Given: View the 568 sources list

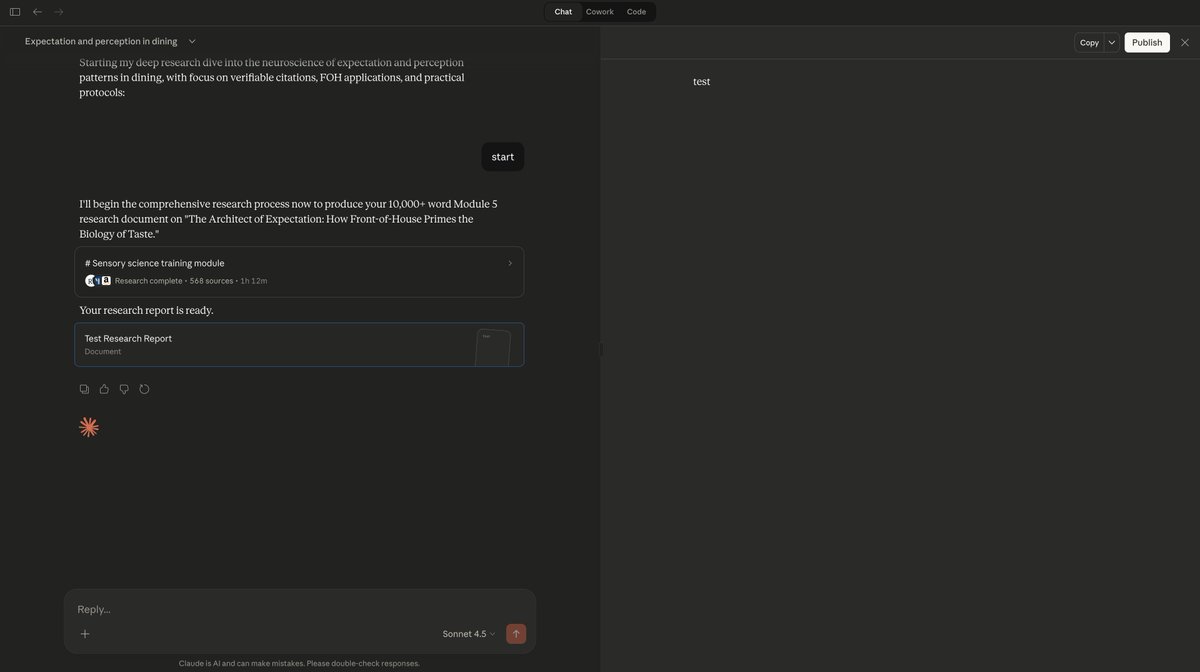Looking at the screenshot, I should pyautogui.click(x=211, y=281).
